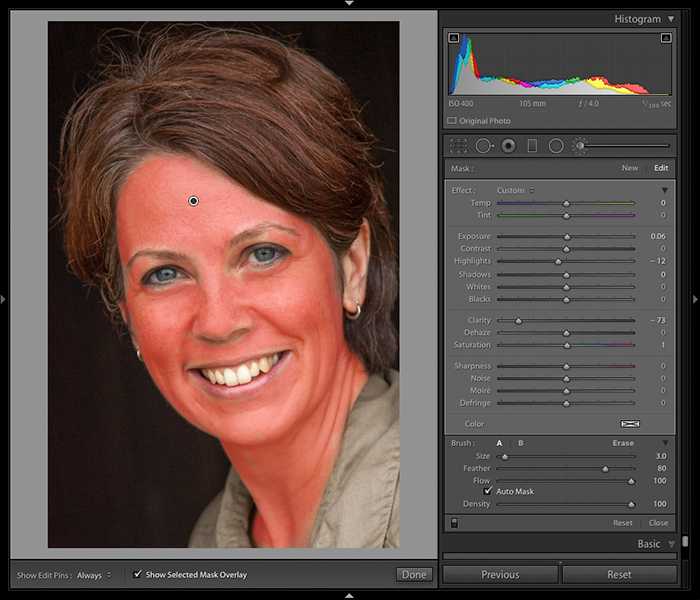Viewport: 700px width, 600px height.
Task: Click the Feather value 80 field
Action: (662, 468)
